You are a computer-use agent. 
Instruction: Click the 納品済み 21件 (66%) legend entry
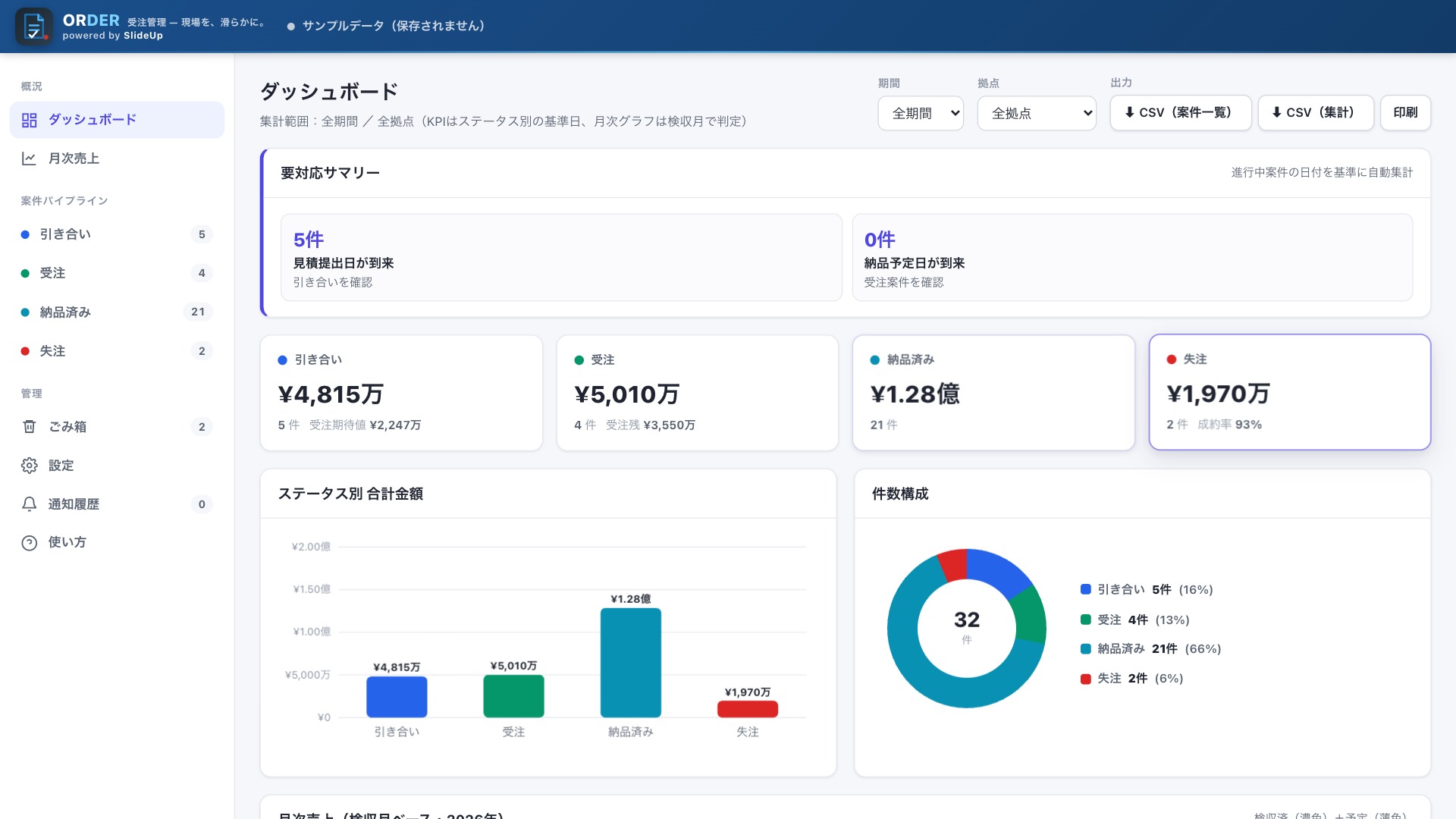(x=1150, y=648)
